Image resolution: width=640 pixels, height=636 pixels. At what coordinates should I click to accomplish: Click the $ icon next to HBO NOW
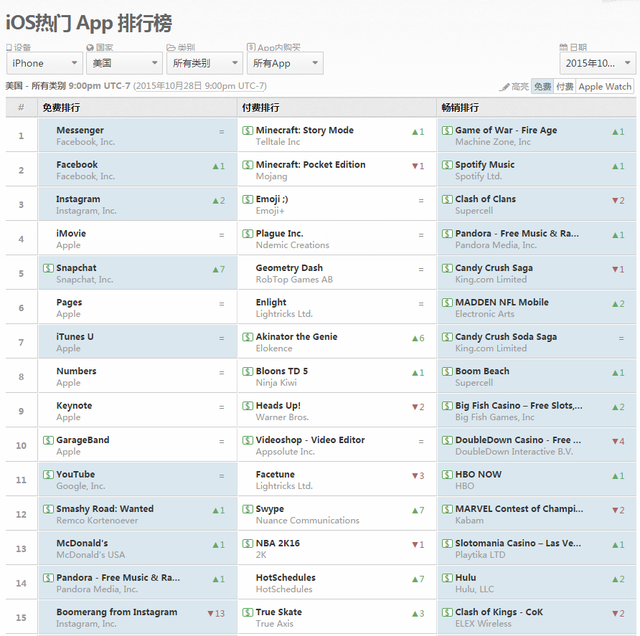(x=447, y=475)
